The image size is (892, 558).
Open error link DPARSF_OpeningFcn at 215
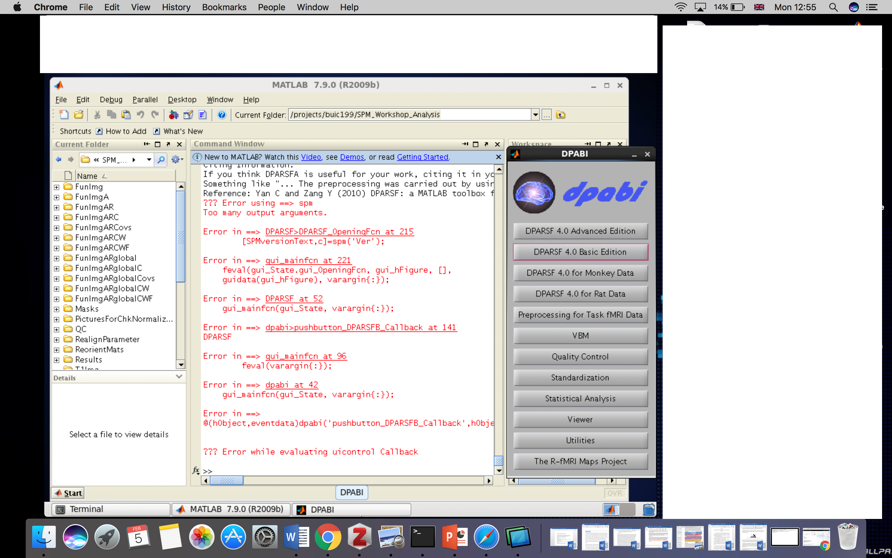340,232
